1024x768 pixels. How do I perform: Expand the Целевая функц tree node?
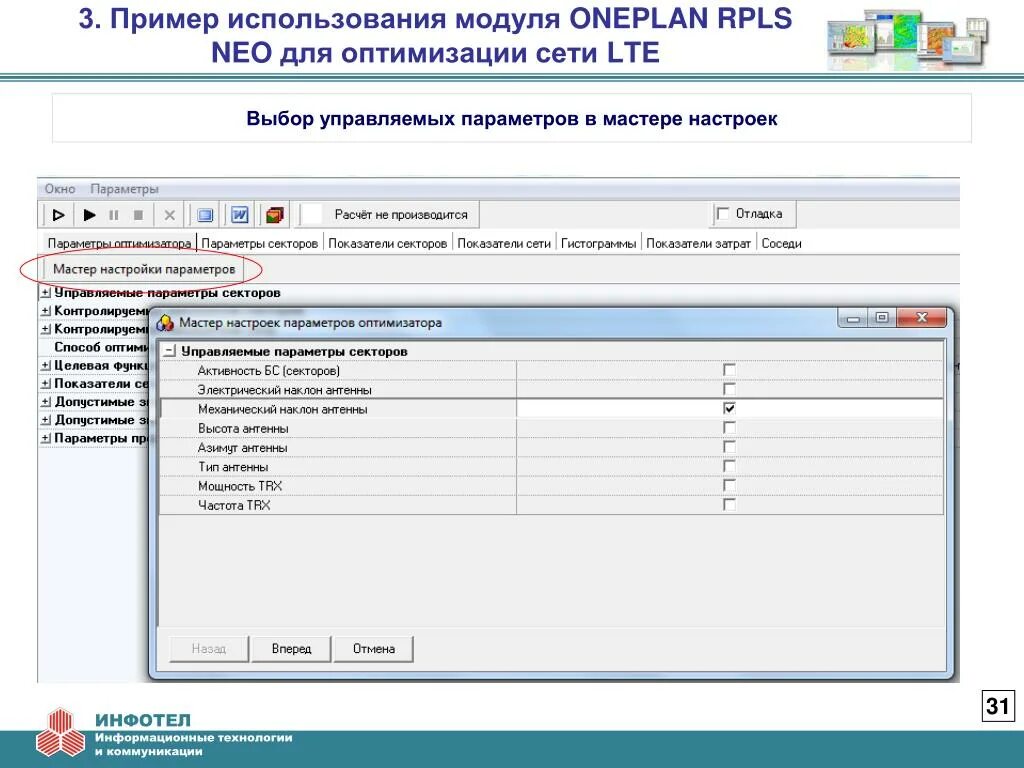[x=46, y=365]
